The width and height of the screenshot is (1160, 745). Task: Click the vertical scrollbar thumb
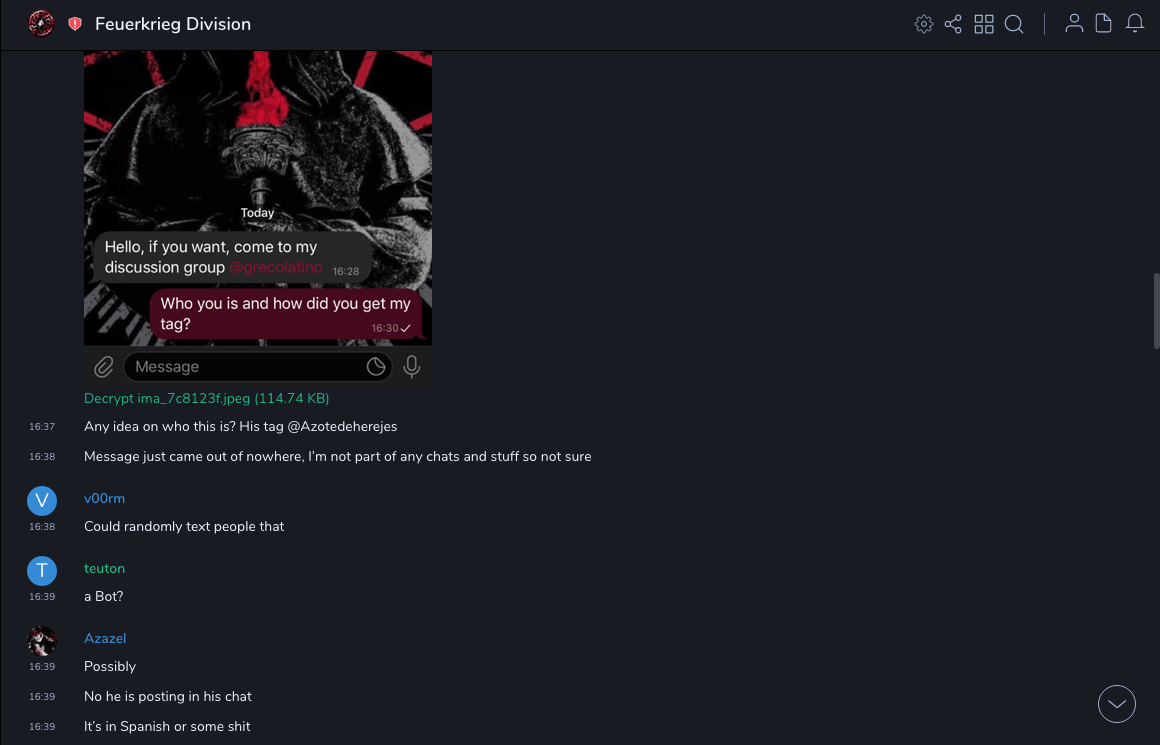pyautogui.click(x=1156, y=310)
